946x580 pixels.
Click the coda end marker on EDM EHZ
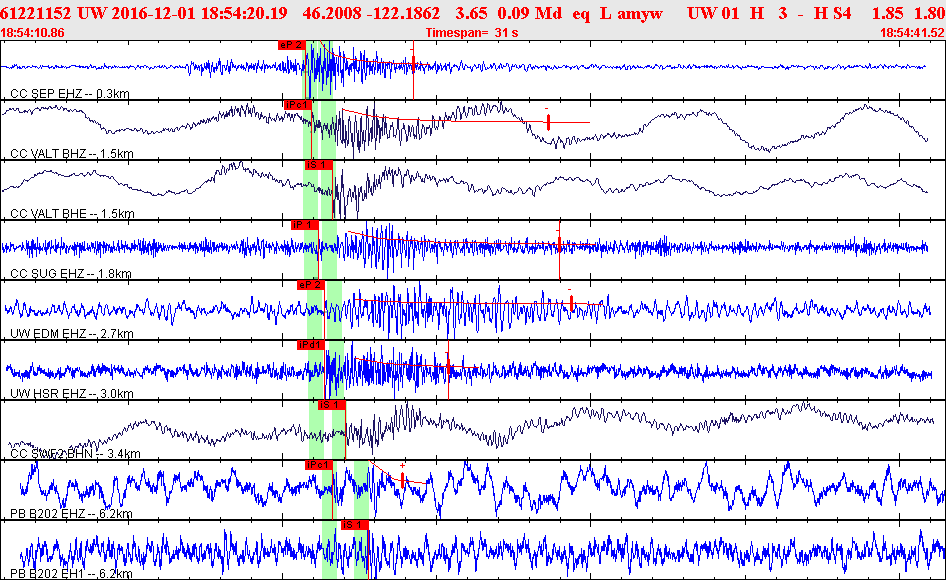point(570,303)
